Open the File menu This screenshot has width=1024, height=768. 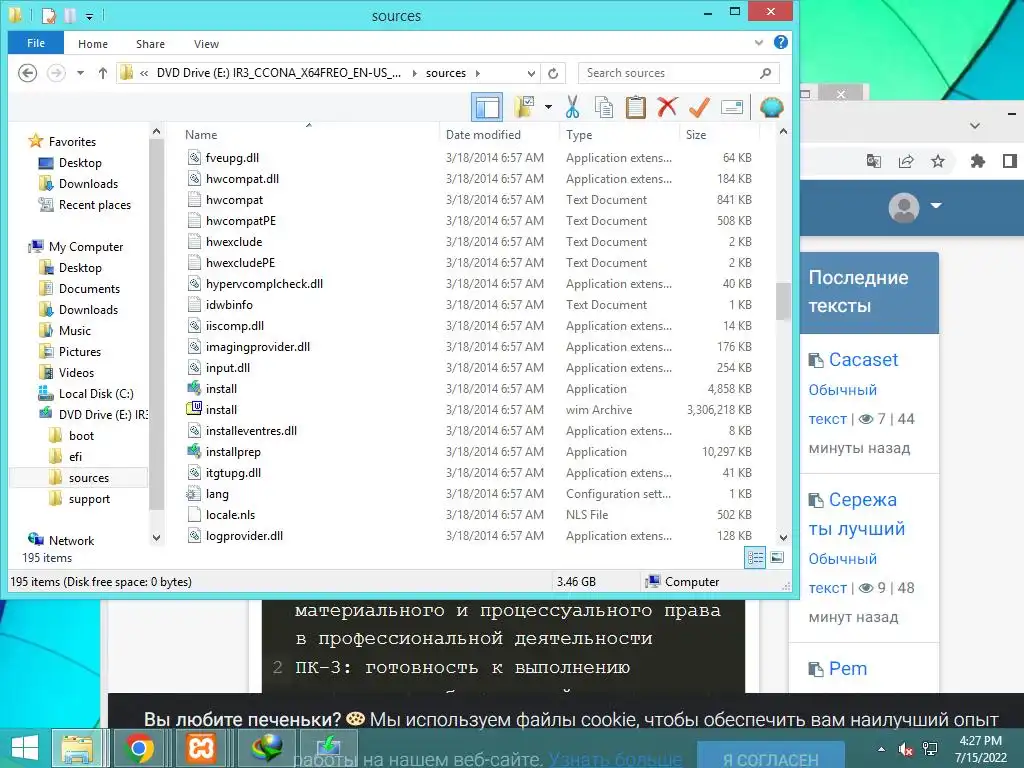click(x=36, y=43)
